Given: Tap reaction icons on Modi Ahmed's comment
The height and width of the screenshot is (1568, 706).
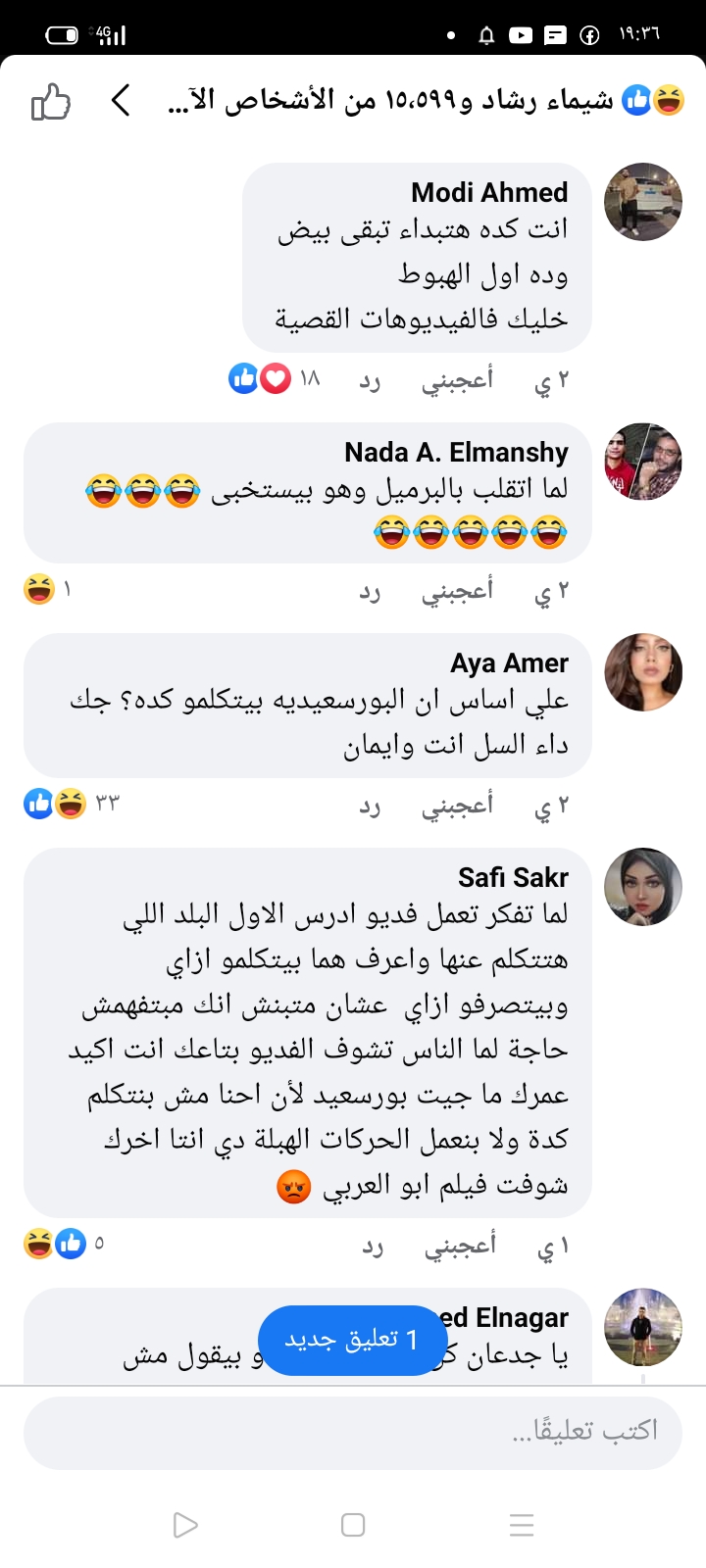Looking at the screenshot, I should (x=260, y=378).
